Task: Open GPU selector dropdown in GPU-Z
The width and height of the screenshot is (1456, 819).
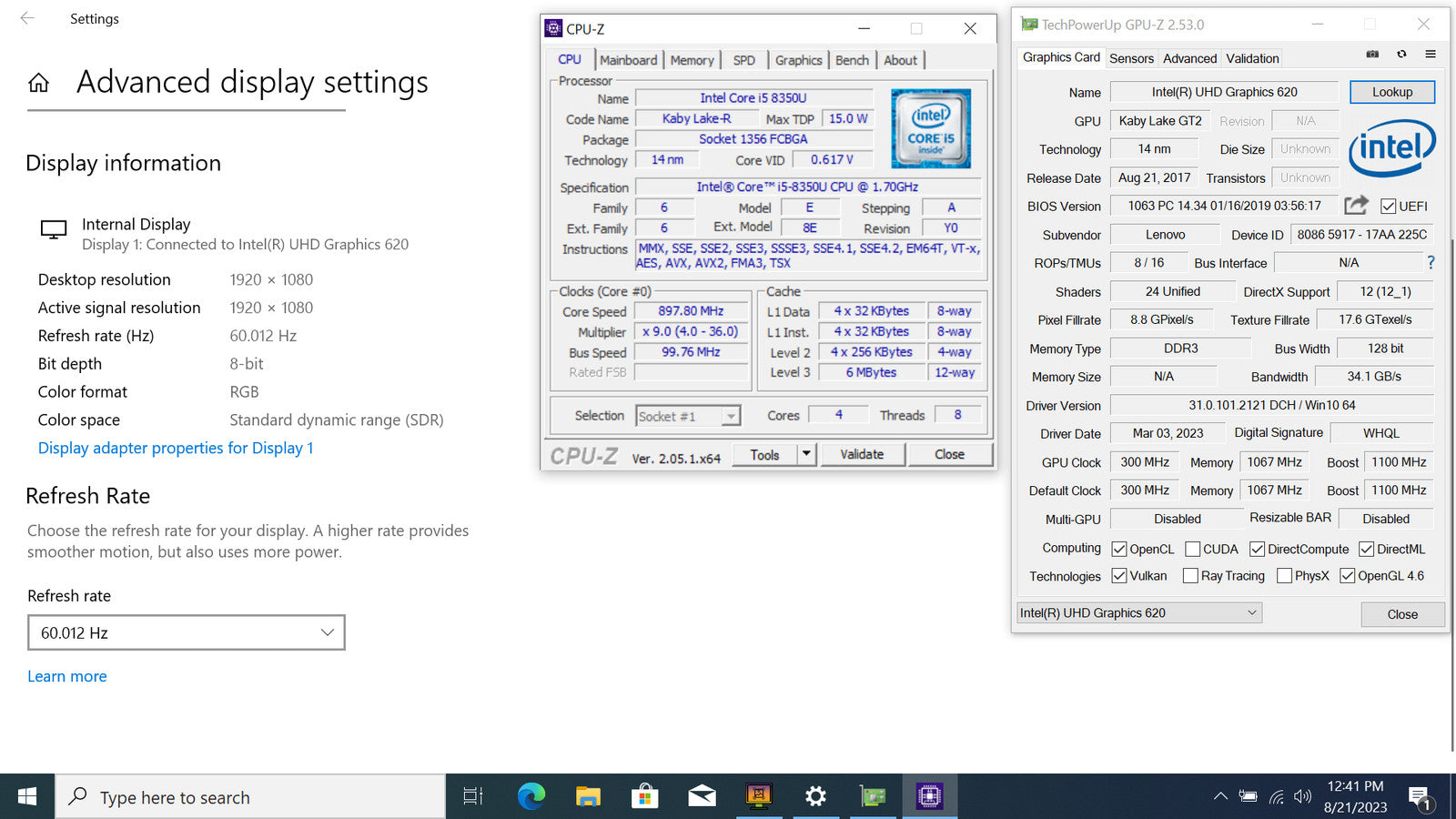Action: coord(1138,613)
